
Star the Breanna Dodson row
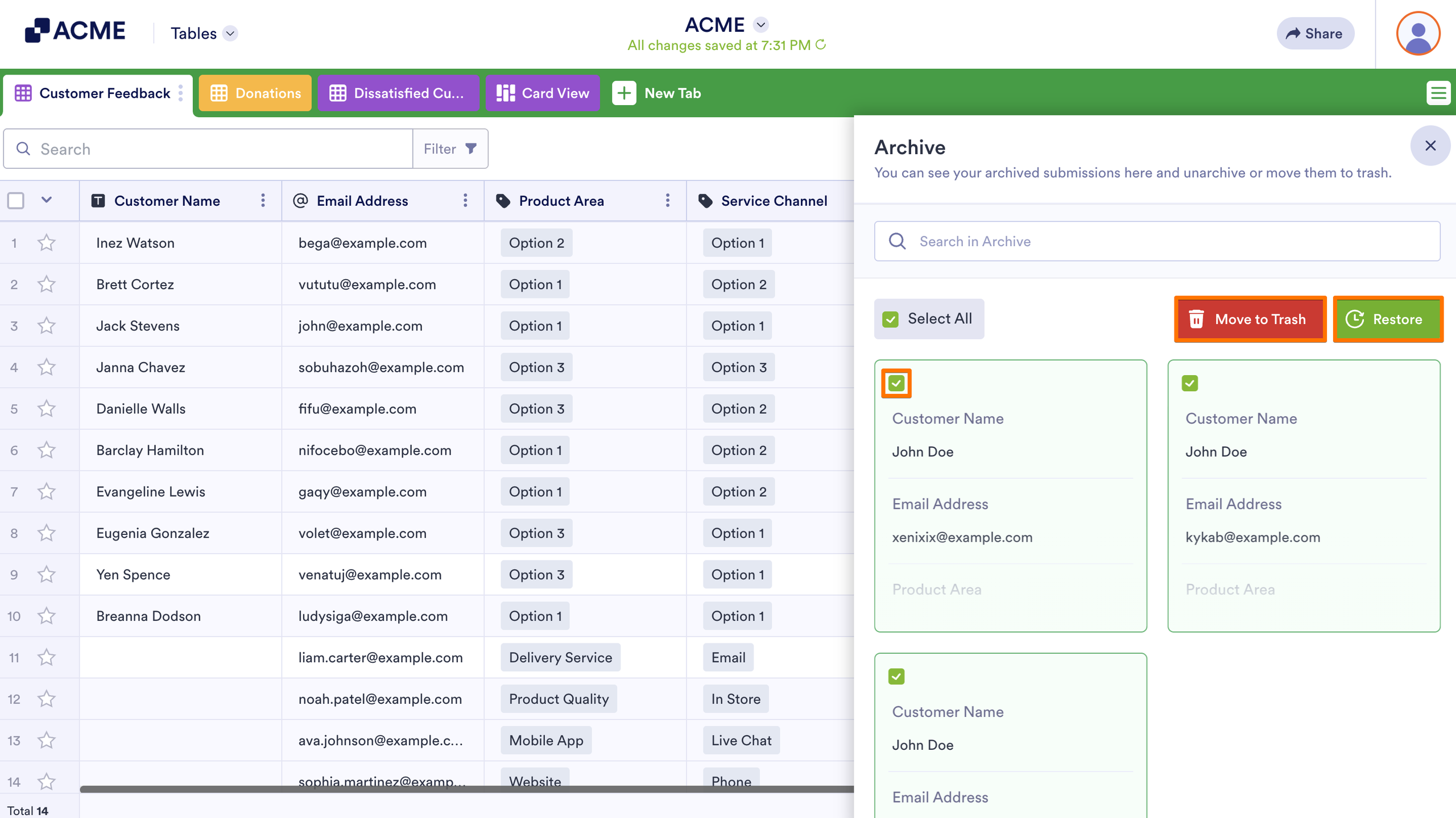tap(46, 616)
